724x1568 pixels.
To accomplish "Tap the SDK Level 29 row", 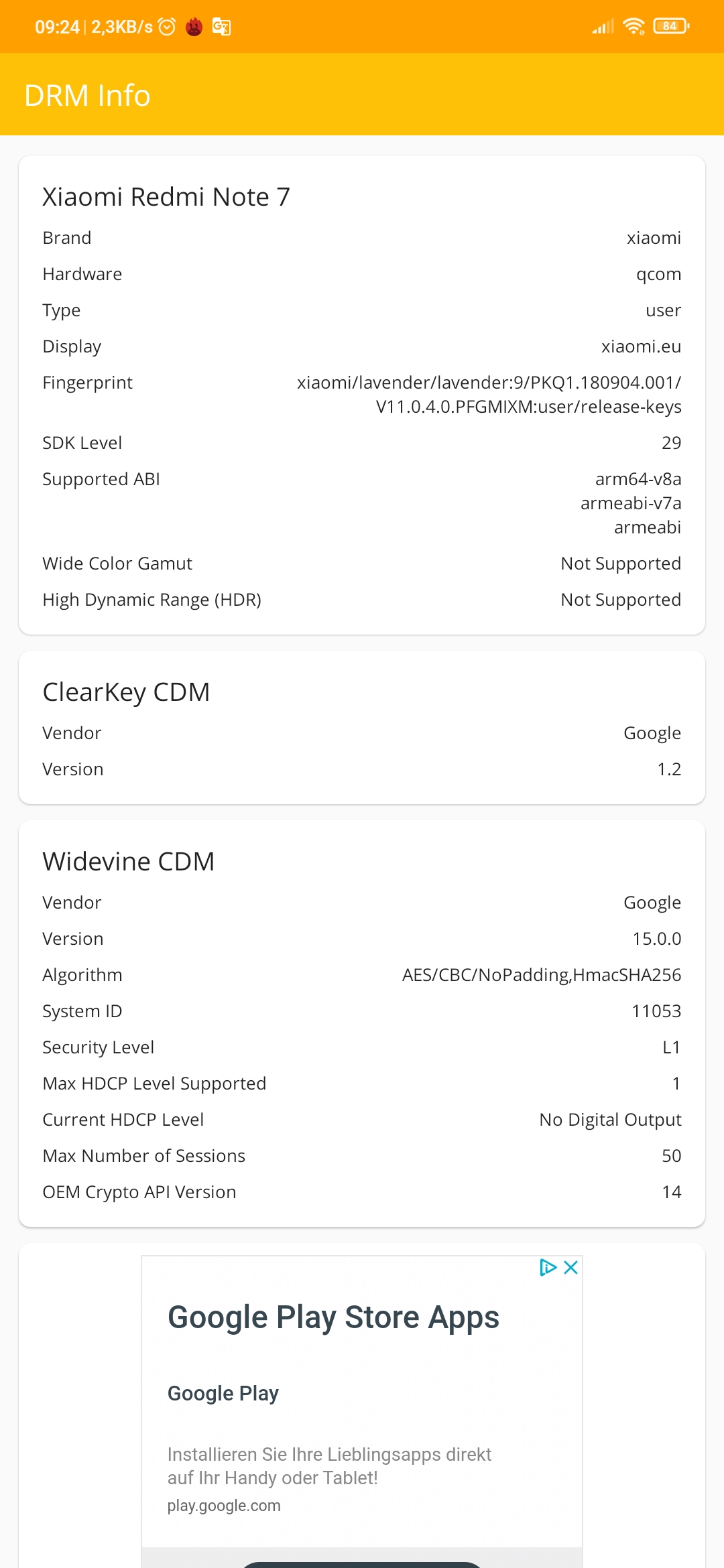I will [x=362, y=443].
